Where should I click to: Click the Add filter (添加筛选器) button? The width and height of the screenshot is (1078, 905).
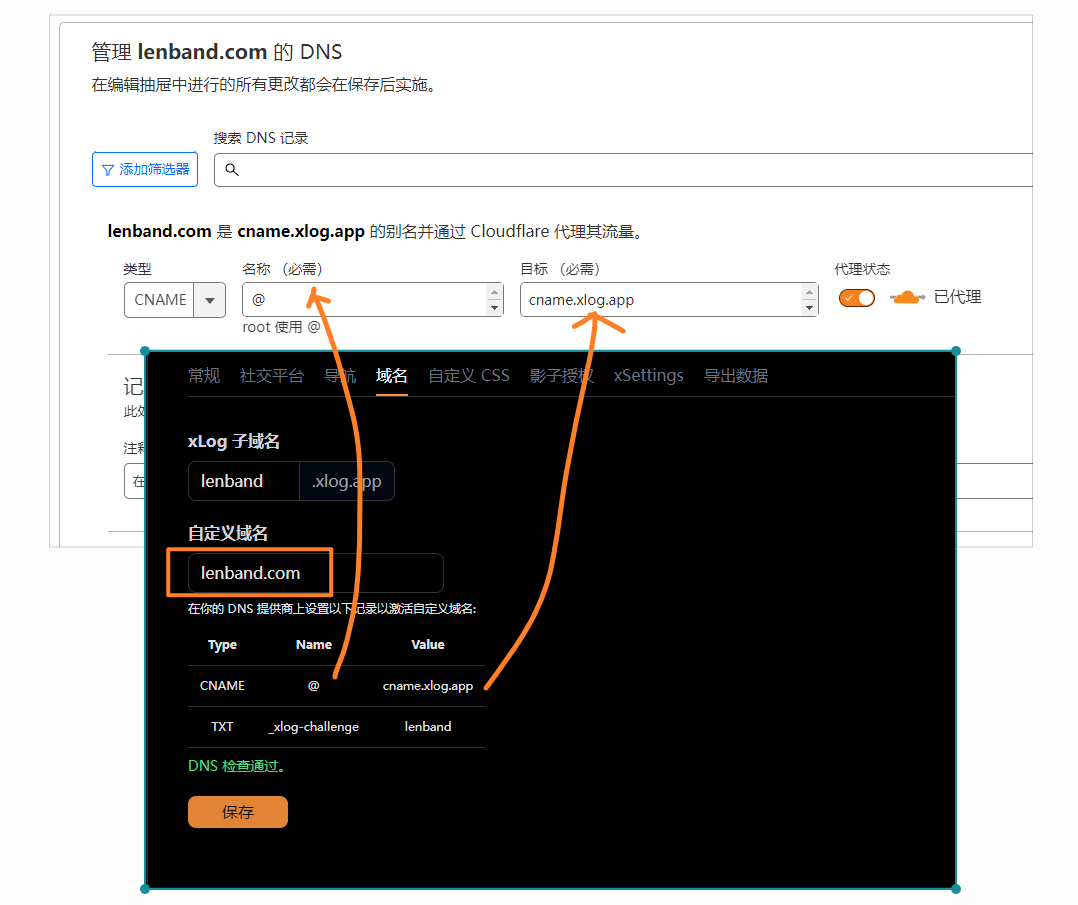[145, 169]
